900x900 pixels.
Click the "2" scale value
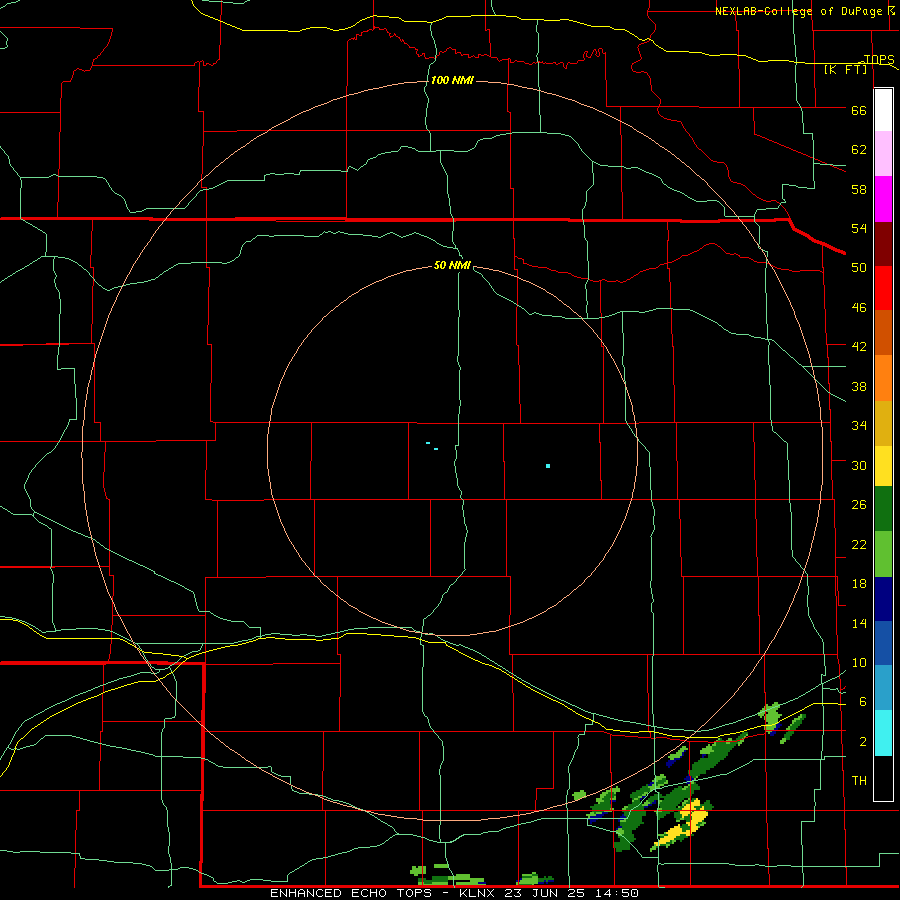(863, 742)
